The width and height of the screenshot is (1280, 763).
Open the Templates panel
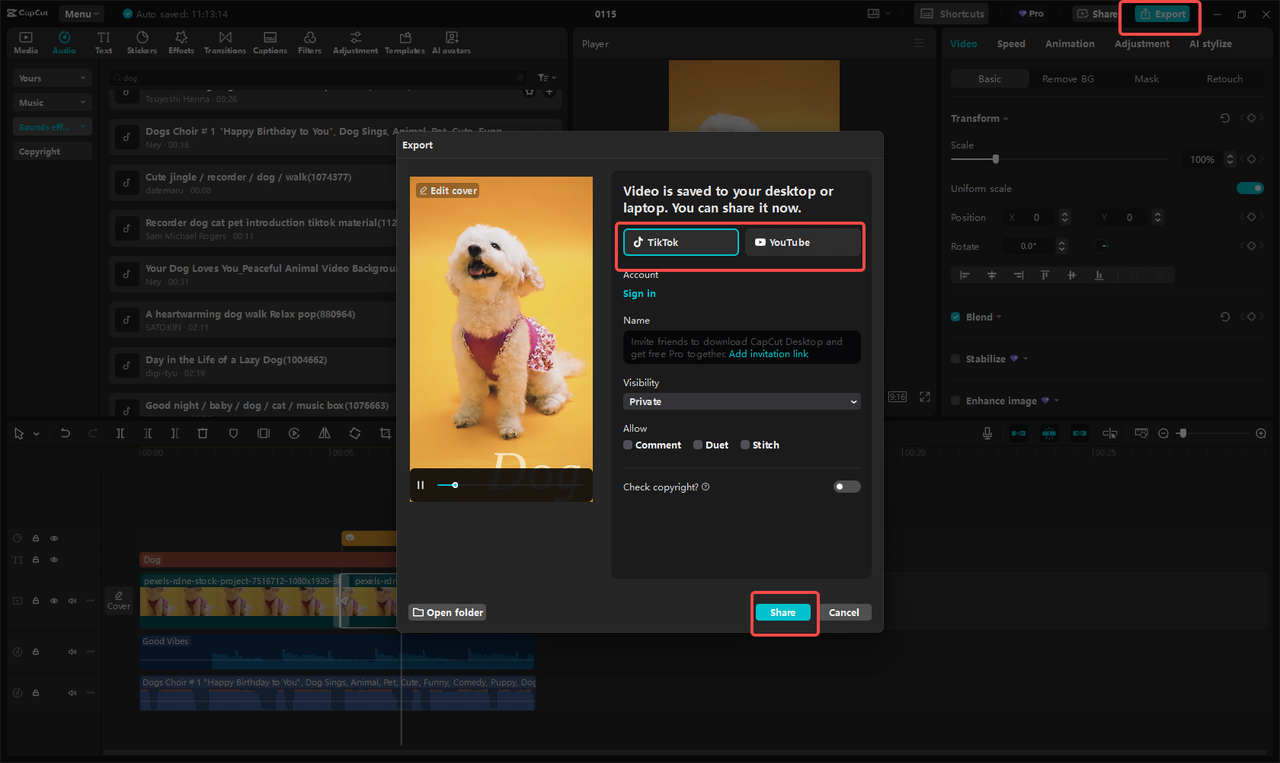[x=404, y=41]
